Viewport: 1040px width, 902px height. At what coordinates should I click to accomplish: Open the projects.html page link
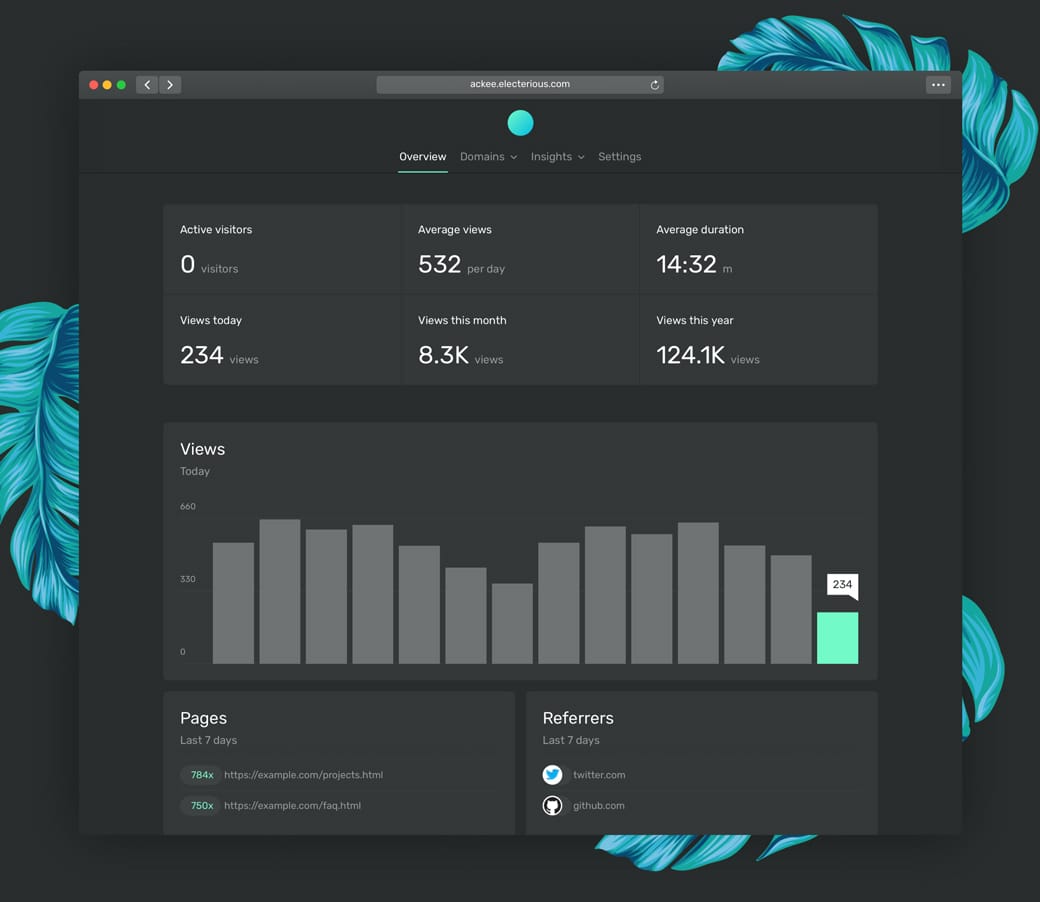303,775
